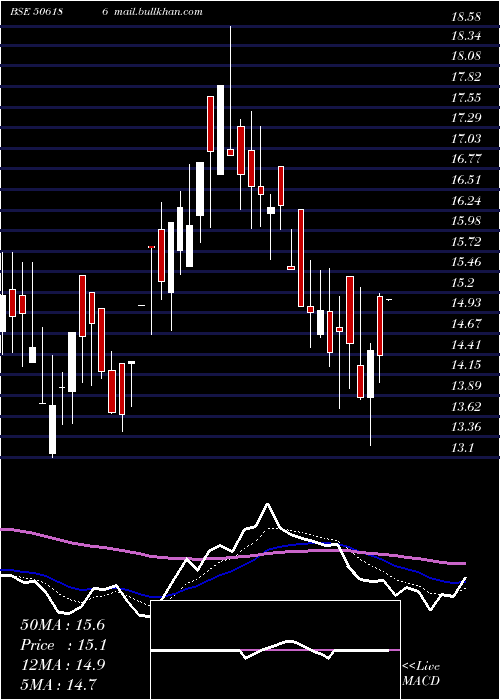Image resolution: width=500 pixels, height=700 pixels.
Task: Click the 50MA : 15.6 reading
Action: click(62, 625)
